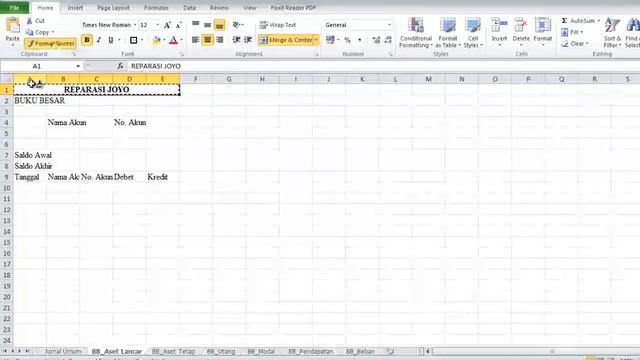
Task: Select cell containing BUKU BESAR
Action: (x=30, y=100)
